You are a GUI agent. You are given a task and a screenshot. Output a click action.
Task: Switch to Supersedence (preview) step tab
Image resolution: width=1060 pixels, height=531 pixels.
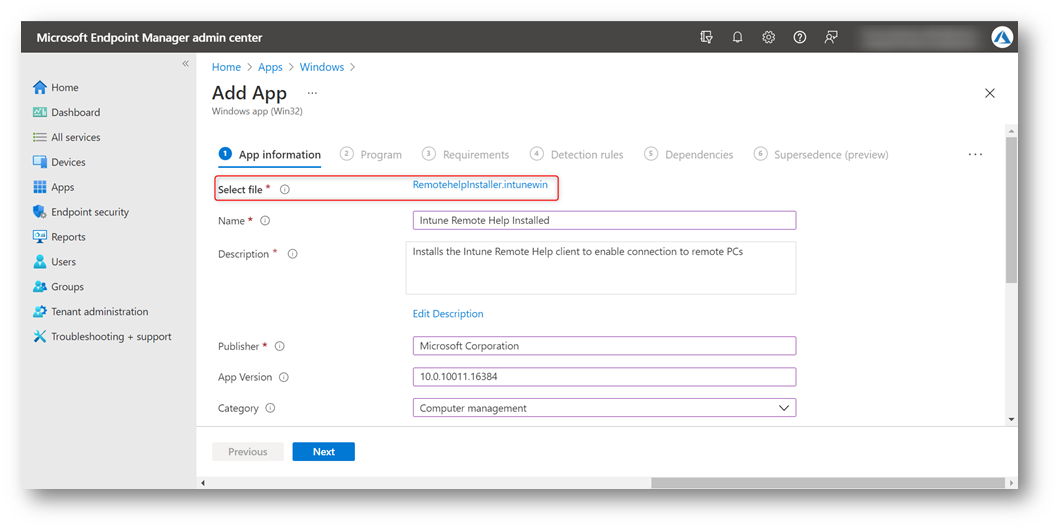point(821,154)
